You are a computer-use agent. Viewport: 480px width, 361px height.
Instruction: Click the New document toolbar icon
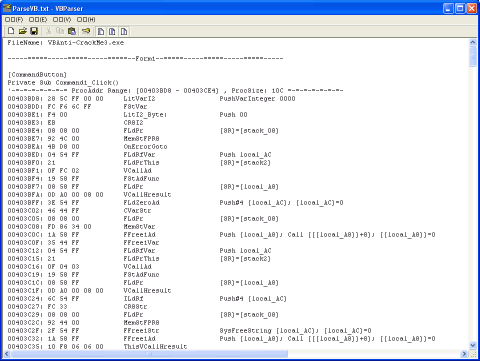11,31
